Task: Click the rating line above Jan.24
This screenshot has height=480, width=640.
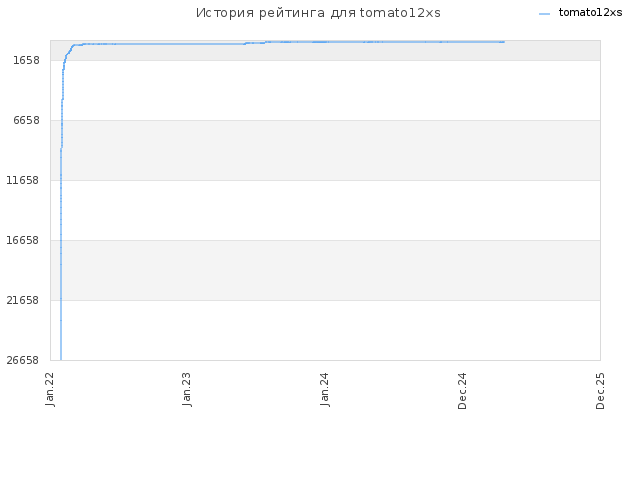Action: tap(325, 42)
